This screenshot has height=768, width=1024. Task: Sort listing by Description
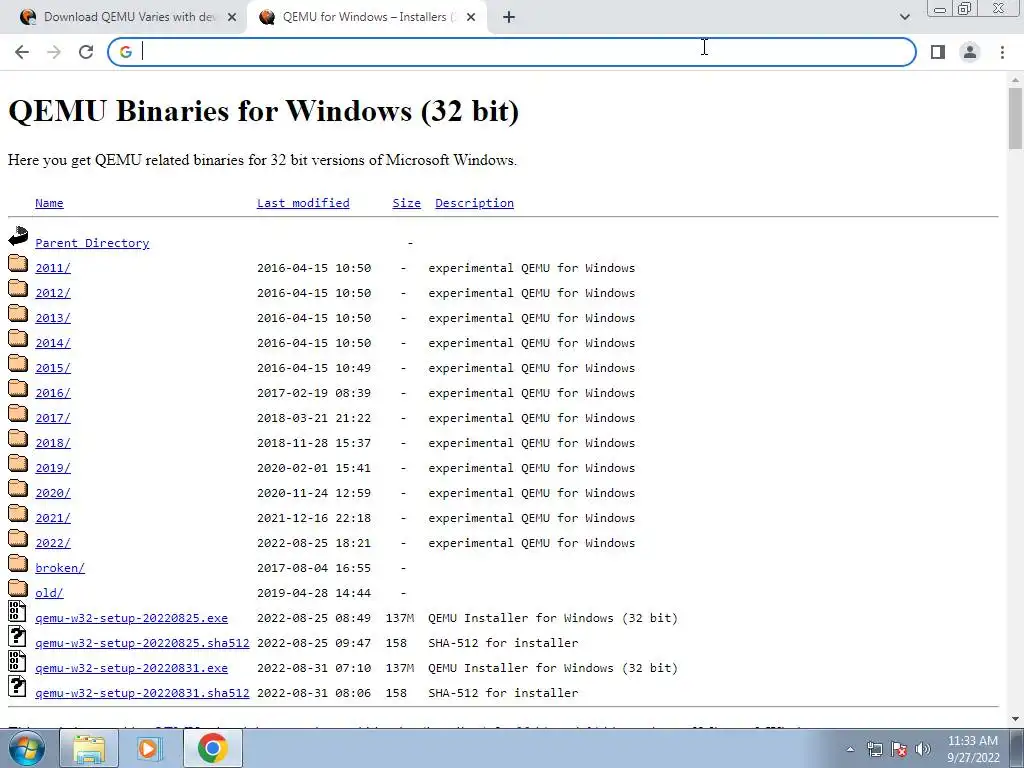474,203
